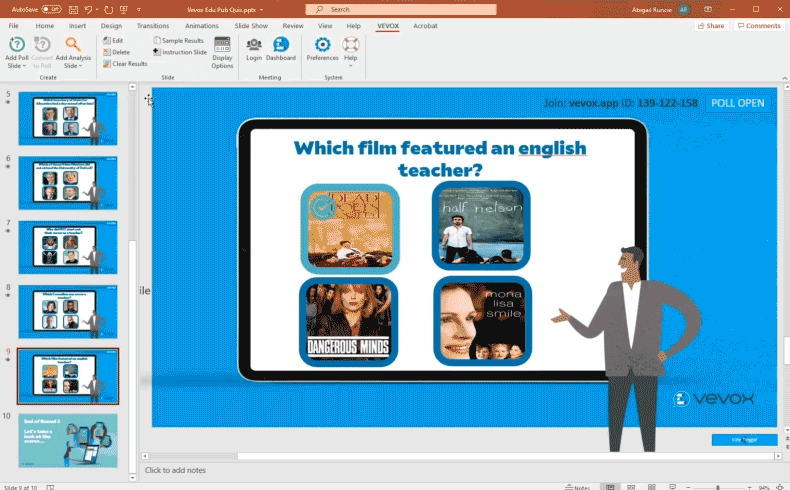Select slide 7 thumbnail
The height and width of the screenshot is (490, 790).
(68, 247)
